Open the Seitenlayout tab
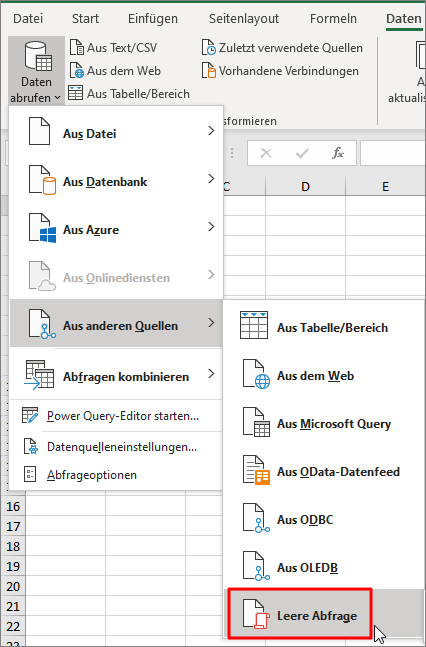Viewport: 426px width, 647px height. pyautogui.click(x=244, y=19)
